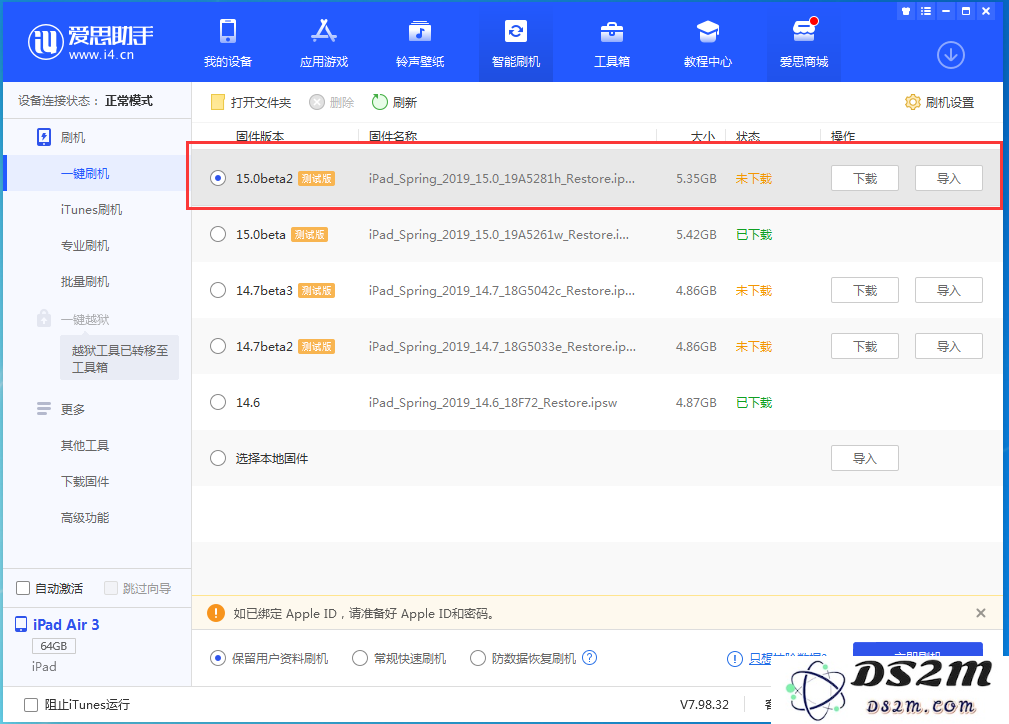The width and height of the screenshot is (1009, 724).
Task: Click 打开文件夹 folder icon
Action: click(x=218, y=102)
